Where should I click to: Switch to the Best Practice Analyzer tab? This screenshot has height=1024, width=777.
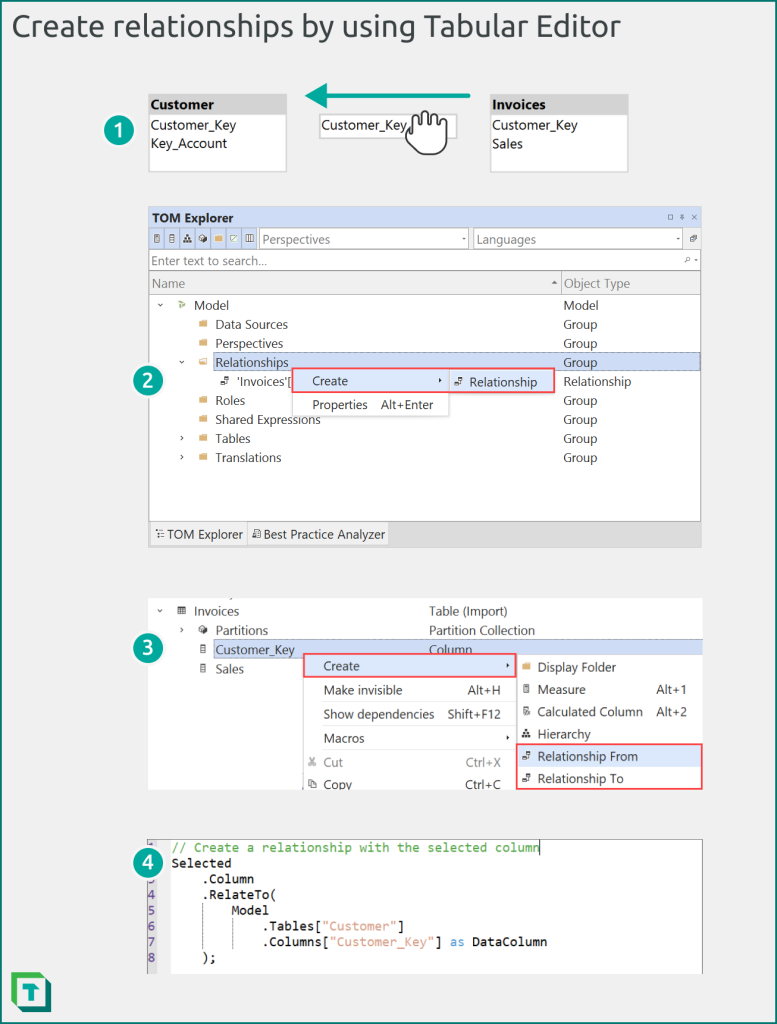tap(318, 534)
